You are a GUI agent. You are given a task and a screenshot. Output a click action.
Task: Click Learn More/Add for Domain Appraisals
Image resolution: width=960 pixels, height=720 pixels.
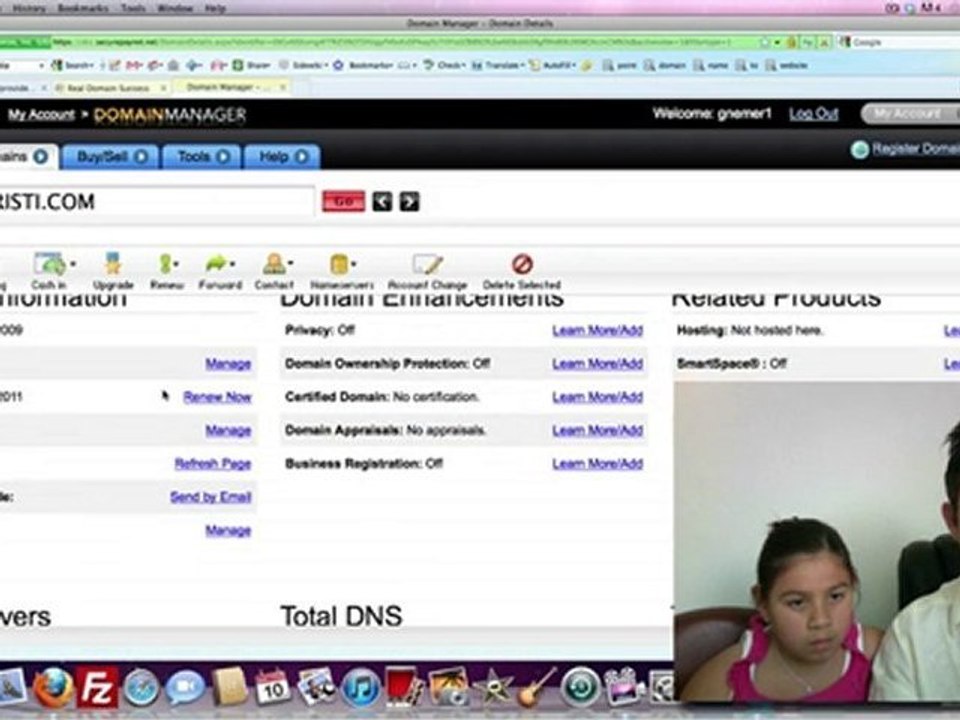pos(598,430)
